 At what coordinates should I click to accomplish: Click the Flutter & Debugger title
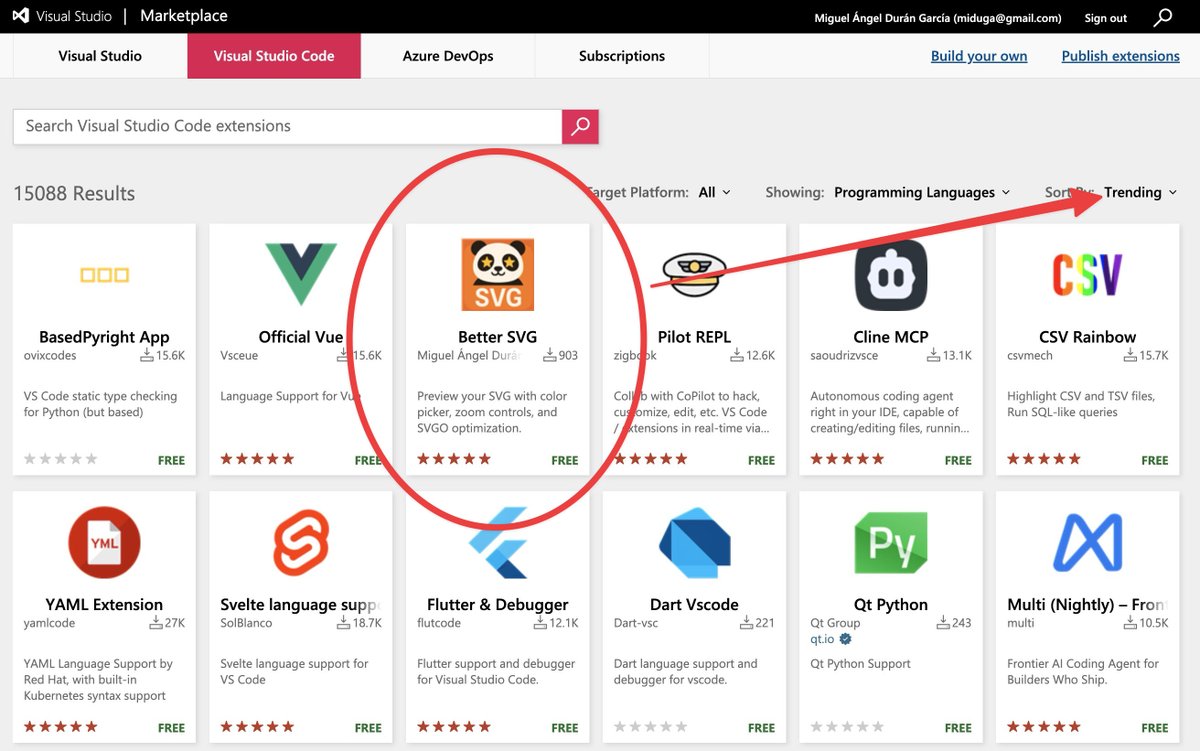(498, 605)
